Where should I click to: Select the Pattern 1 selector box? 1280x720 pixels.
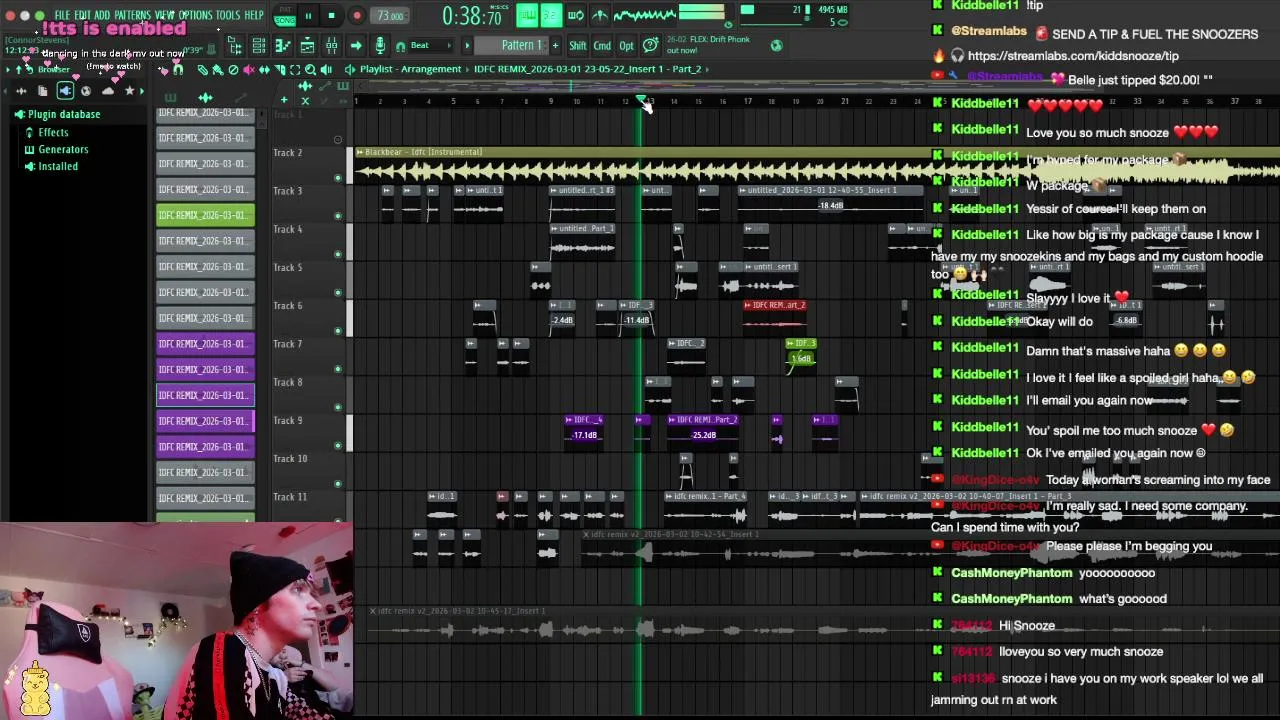click(x=511, y=45)
